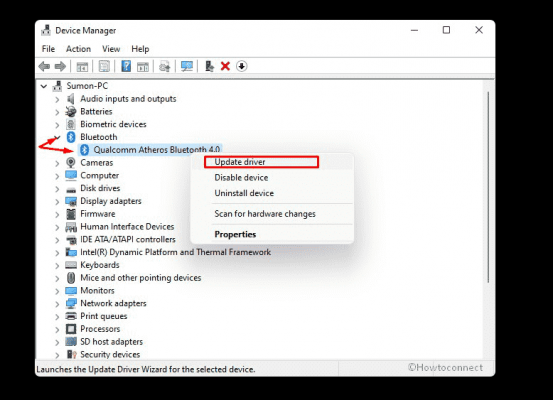Image resolution: width=553 pixels, height=400 pixels.
Task: Click the Scan for hardware changes monitor icon
Action: (187, 66)
